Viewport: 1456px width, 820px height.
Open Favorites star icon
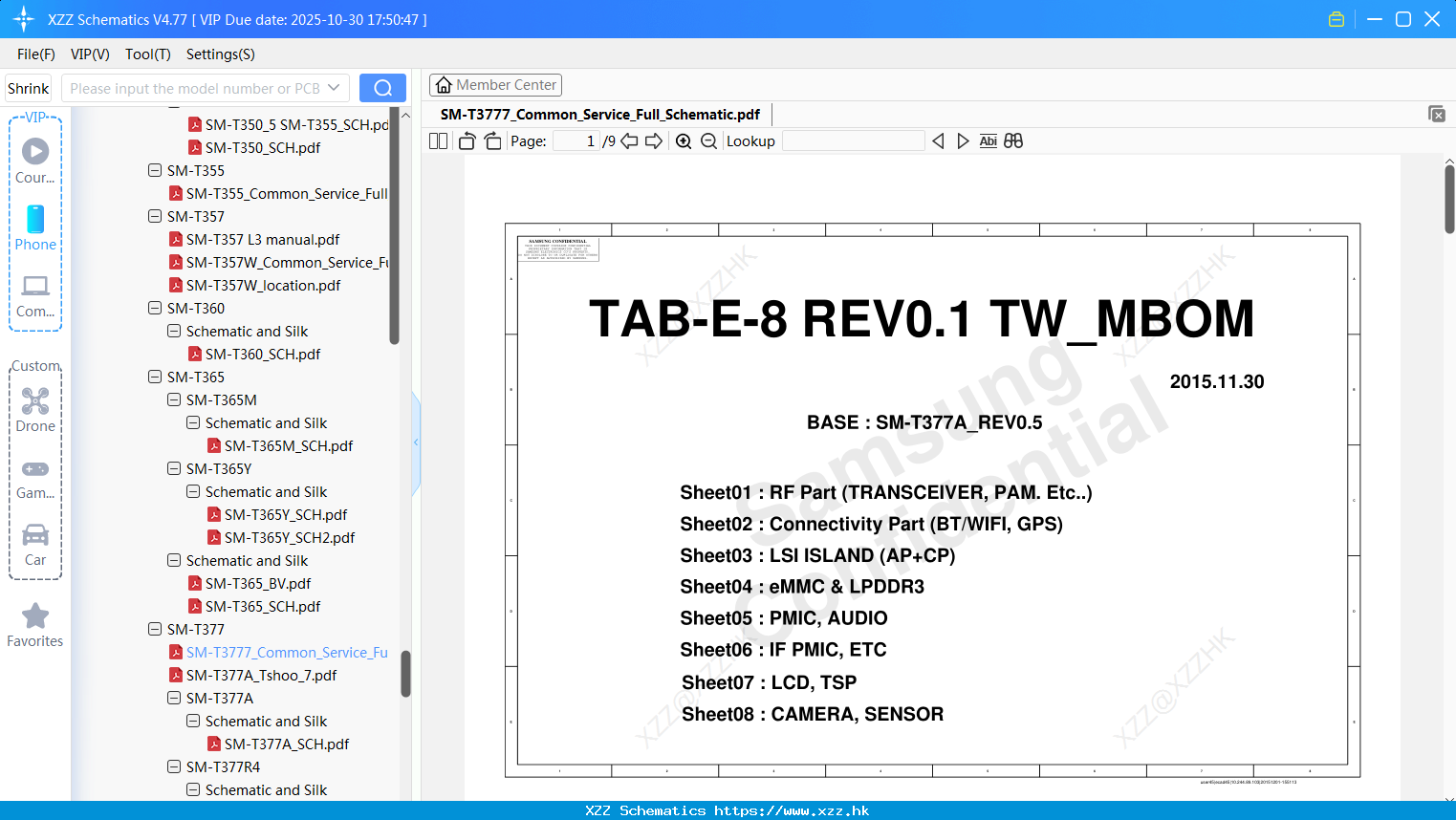click(35, 625)
